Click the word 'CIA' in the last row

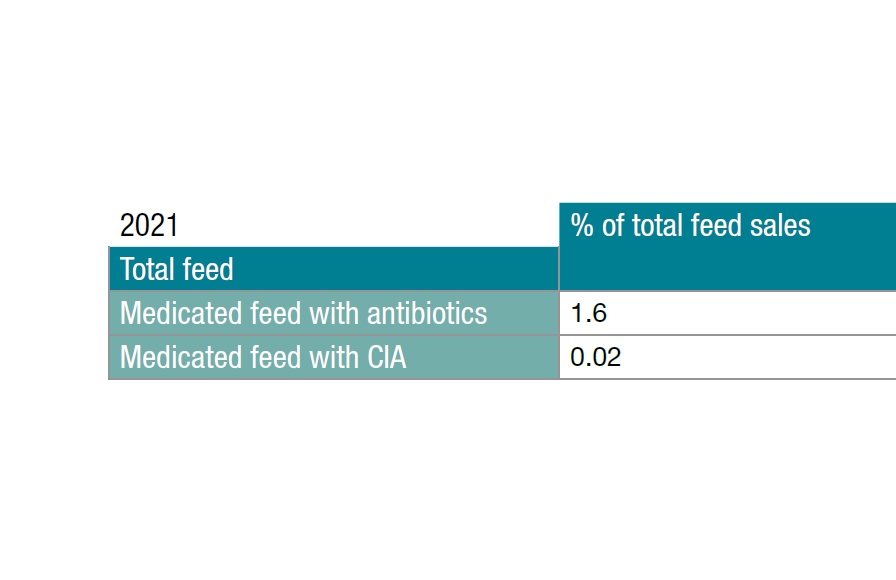(x=384, y=357)
